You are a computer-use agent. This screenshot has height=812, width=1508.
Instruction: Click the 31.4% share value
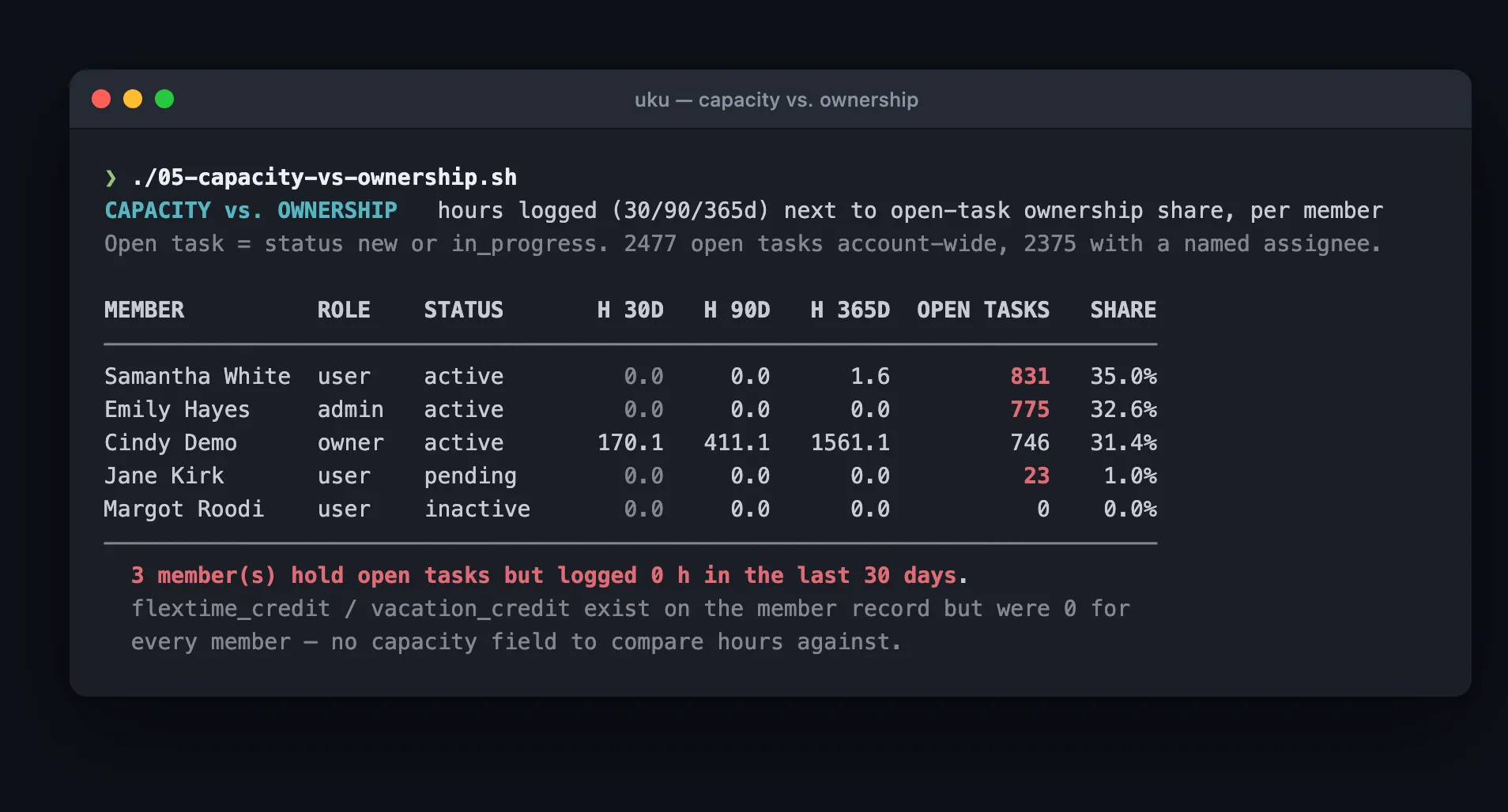(x=1123, y=442)
